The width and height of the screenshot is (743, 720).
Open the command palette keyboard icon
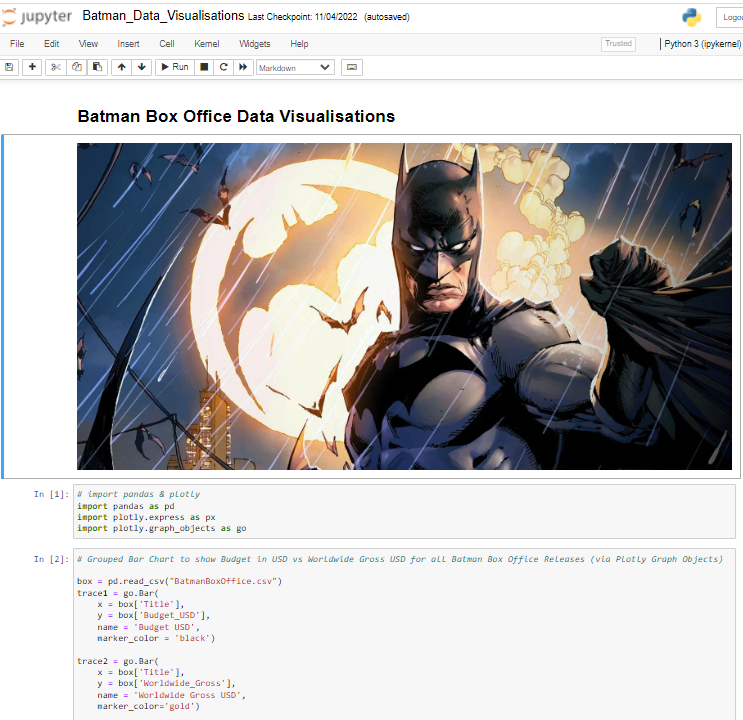pyautogui.click(x=352, y=67)
